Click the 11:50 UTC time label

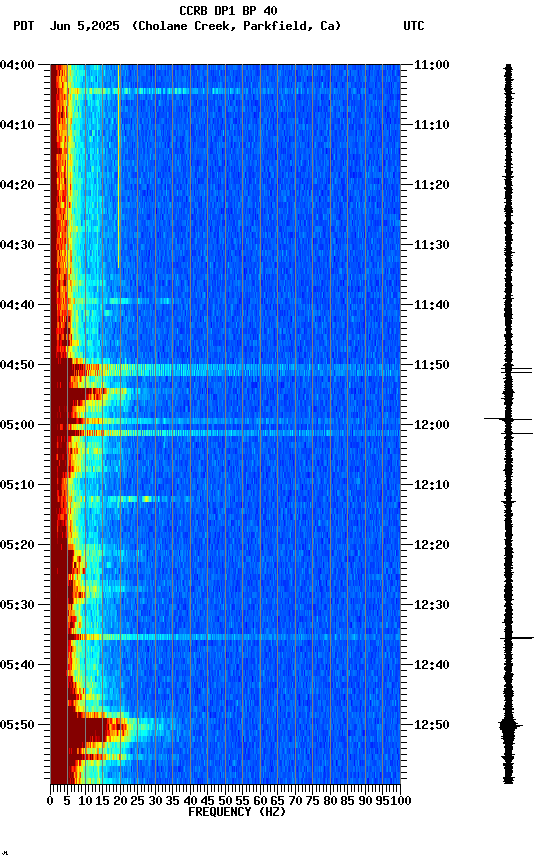click(x=432, y=365)
